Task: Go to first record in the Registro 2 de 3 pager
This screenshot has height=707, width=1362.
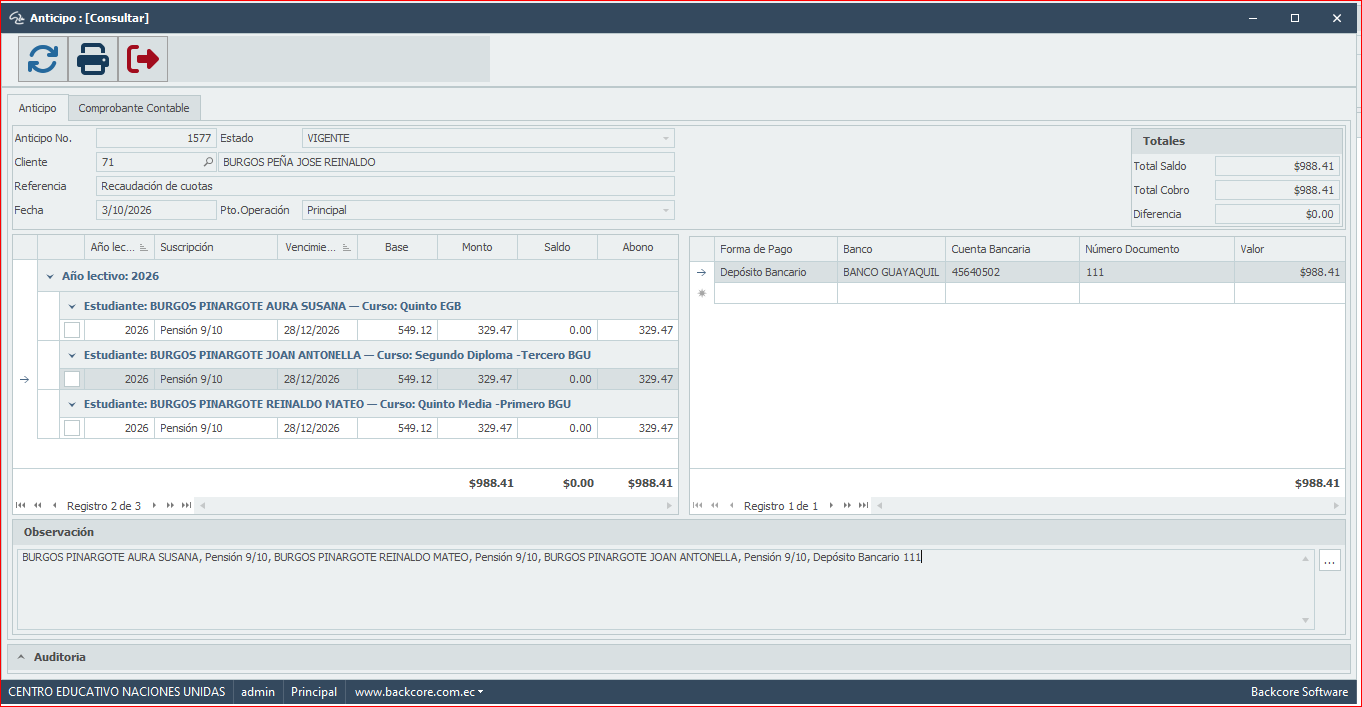Action: click(21, 506)
